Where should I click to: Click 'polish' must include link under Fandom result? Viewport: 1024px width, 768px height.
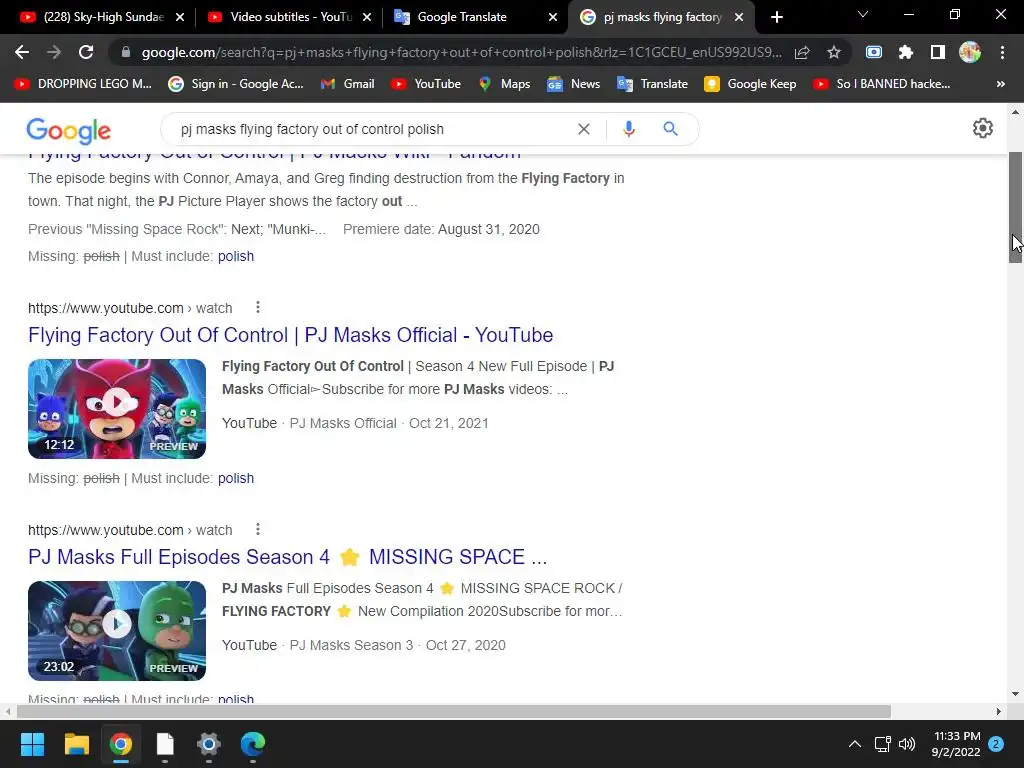tap(236, 256)
